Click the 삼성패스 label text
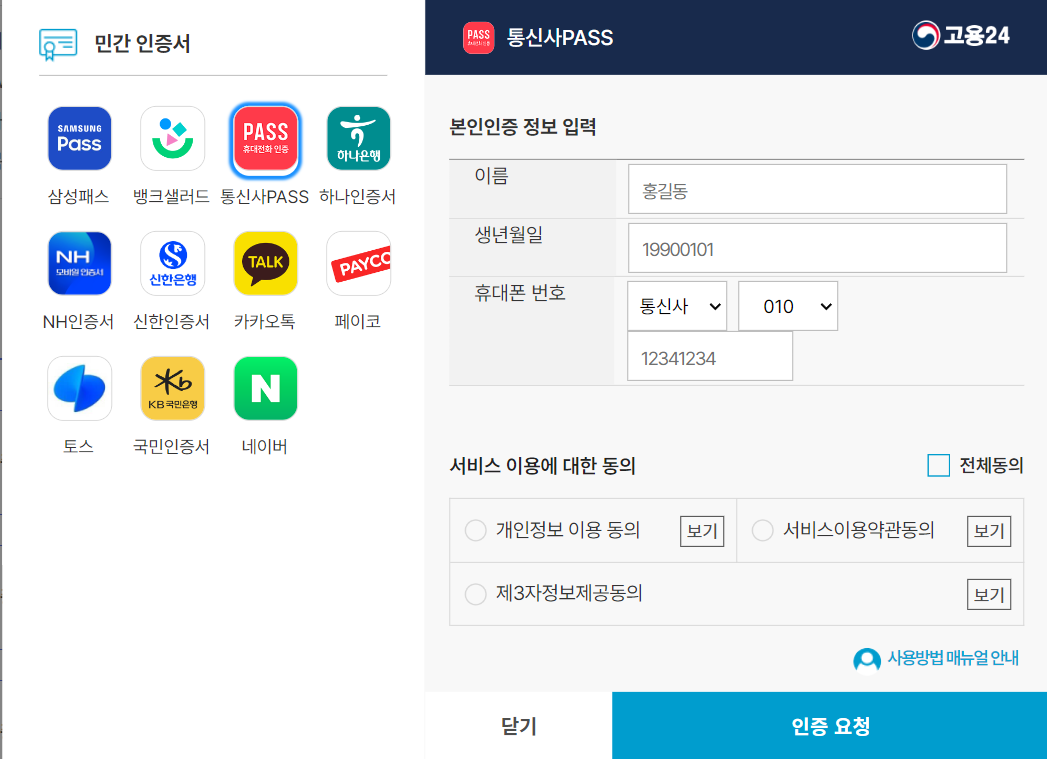 (x=79, y=196)
